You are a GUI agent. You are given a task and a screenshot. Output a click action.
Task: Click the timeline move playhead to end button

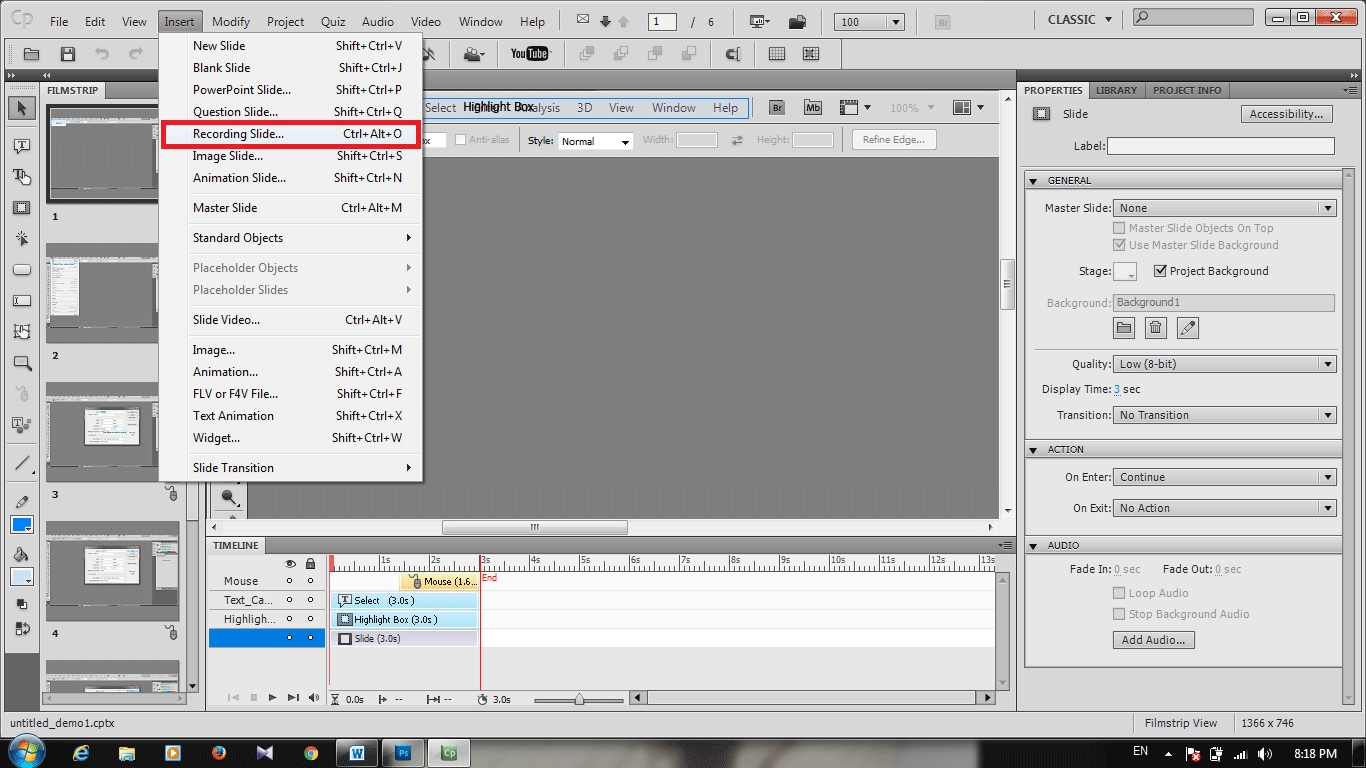coord(293,698)
